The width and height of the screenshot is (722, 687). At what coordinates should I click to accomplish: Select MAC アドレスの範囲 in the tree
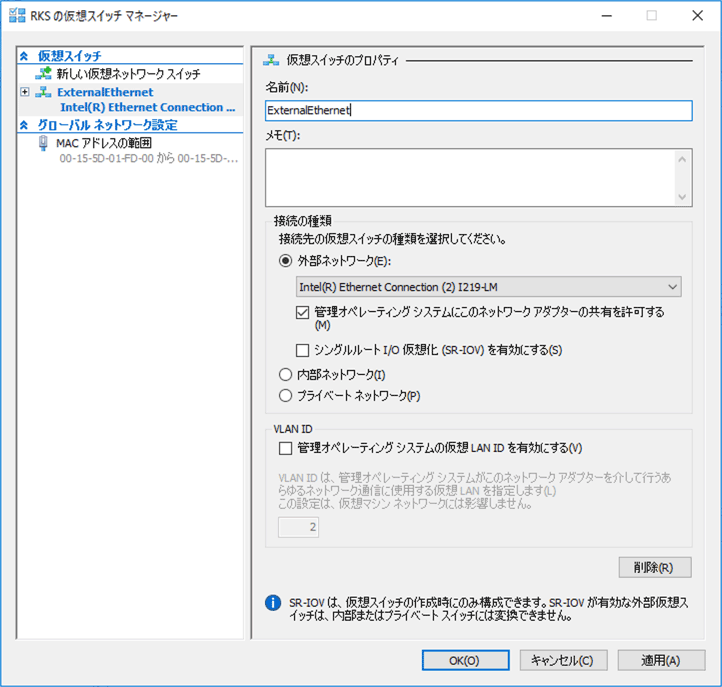tap(104, 143)
